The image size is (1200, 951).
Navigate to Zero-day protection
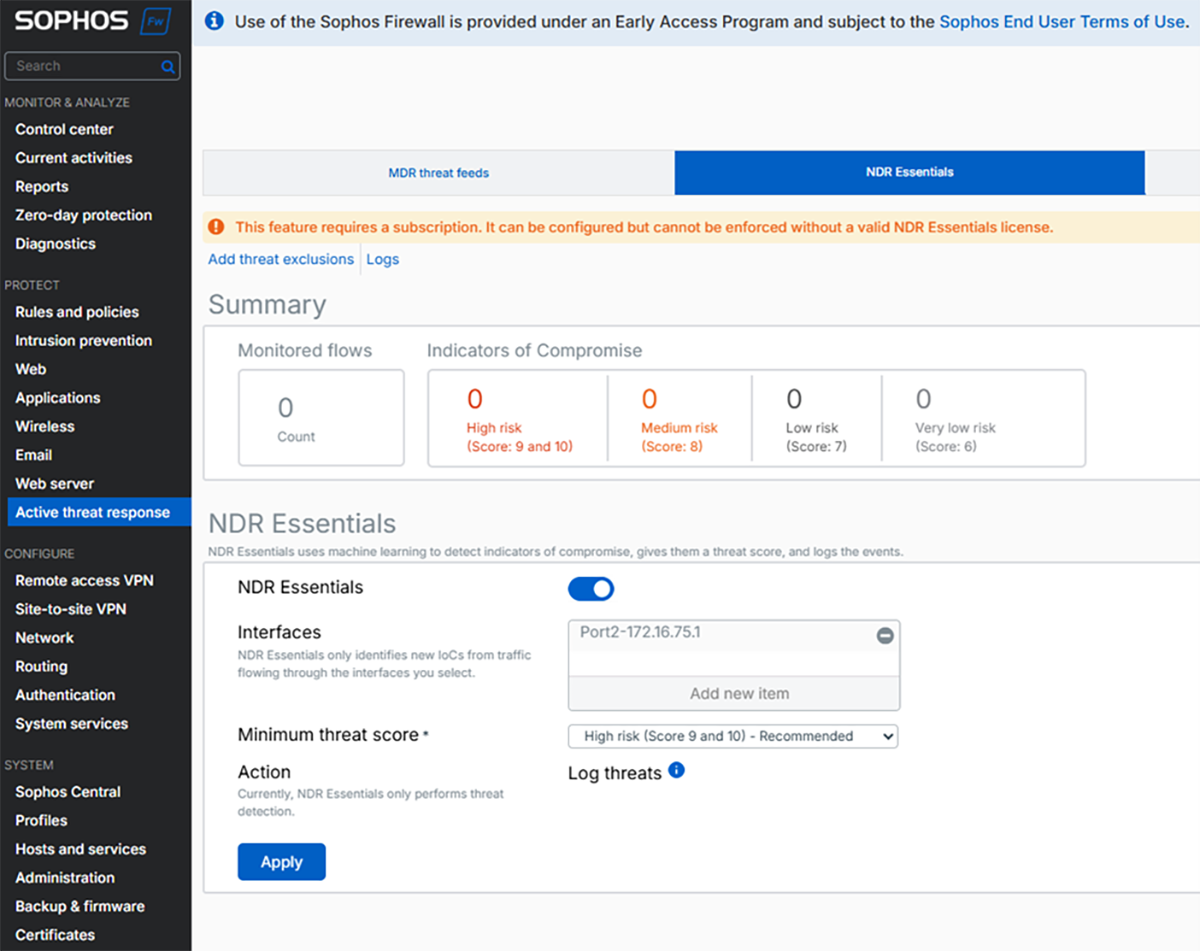[83, 215]
